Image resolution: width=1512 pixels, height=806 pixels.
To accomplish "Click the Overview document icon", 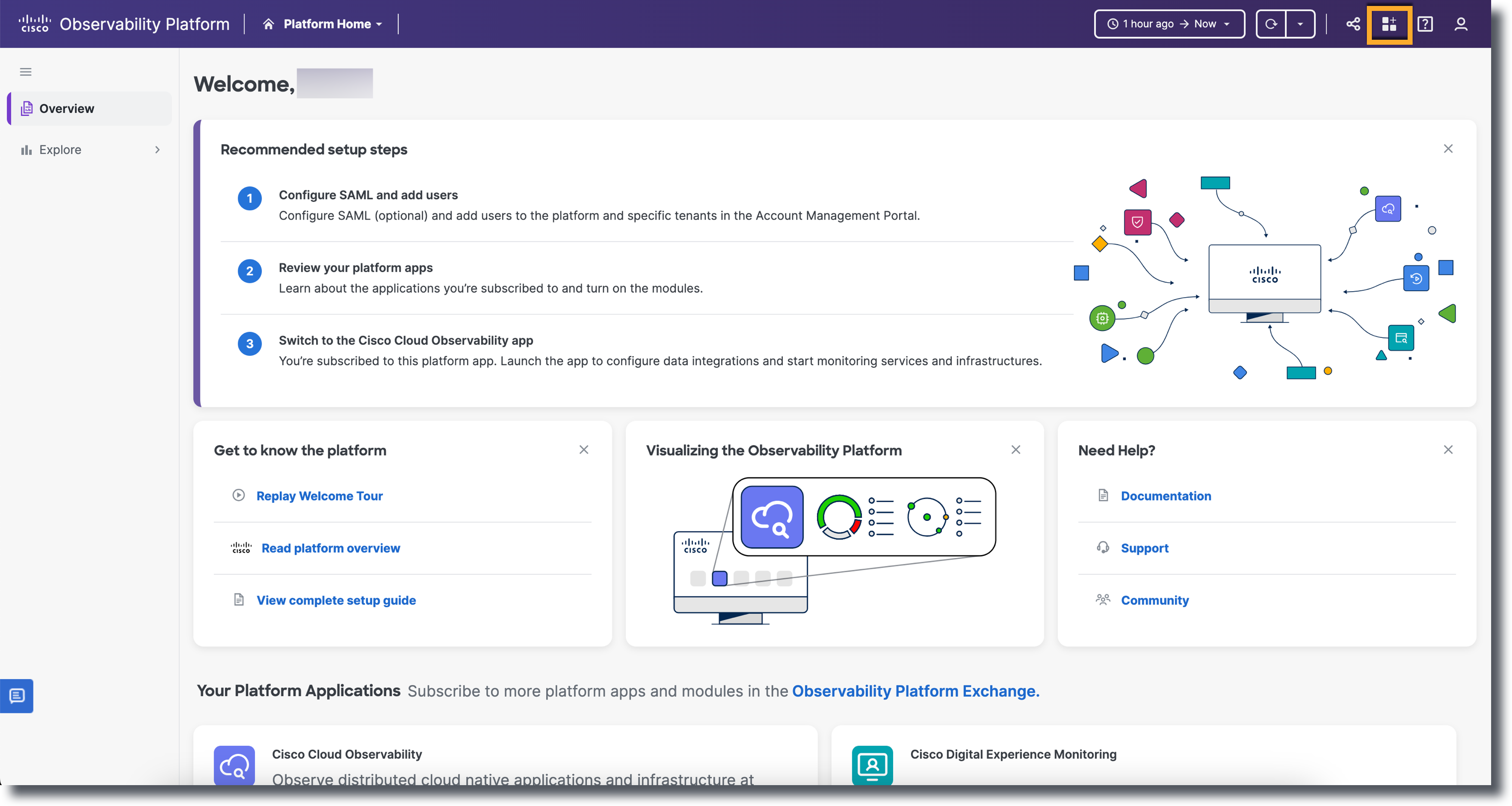I will point(26,108).
